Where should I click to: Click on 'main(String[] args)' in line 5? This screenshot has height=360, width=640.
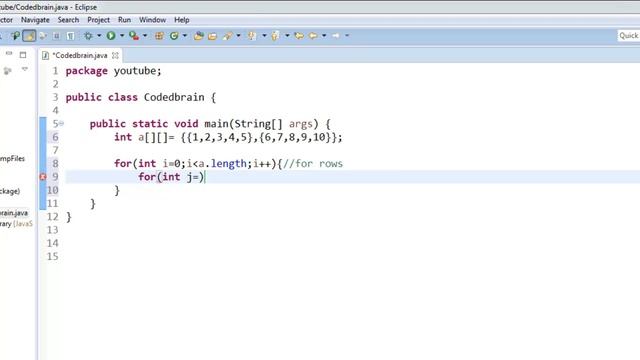point(261,124)
